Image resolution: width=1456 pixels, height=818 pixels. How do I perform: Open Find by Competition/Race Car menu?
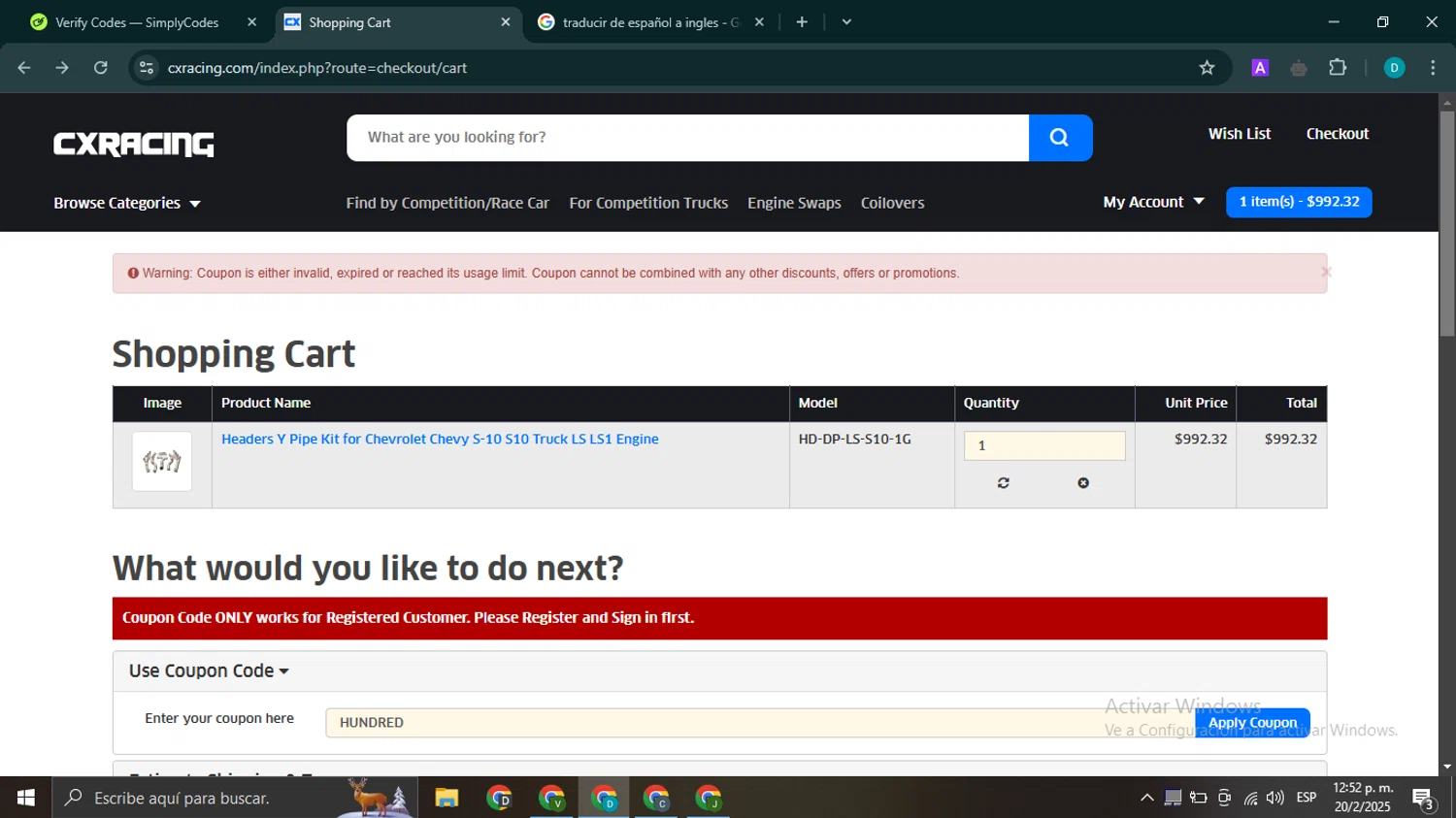pos(447,203)
